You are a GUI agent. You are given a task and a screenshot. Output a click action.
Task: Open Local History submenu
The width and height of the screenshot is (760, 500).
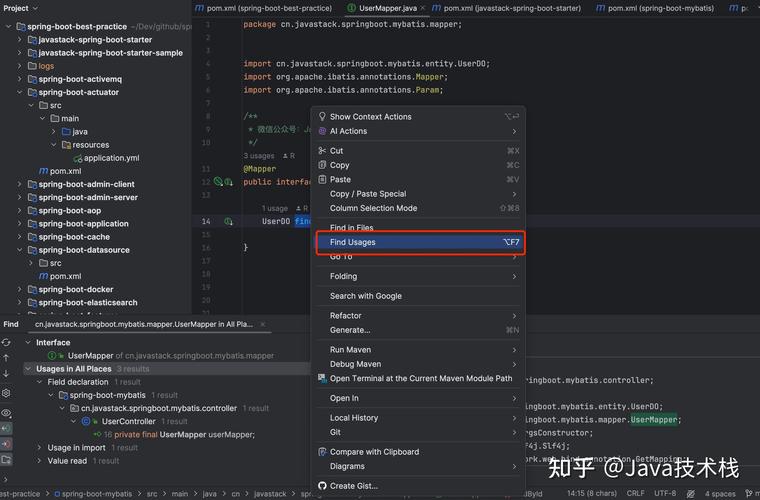click(419, 418)
